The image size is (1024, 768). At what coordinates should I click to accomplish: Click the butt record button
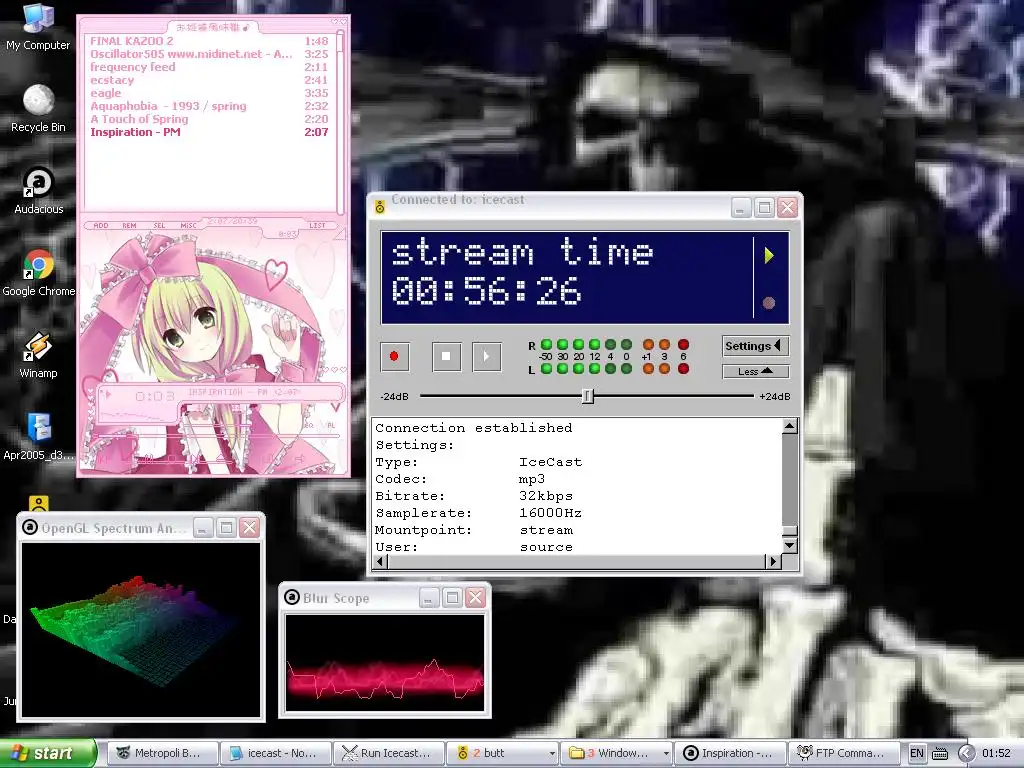tap(394, 356)
